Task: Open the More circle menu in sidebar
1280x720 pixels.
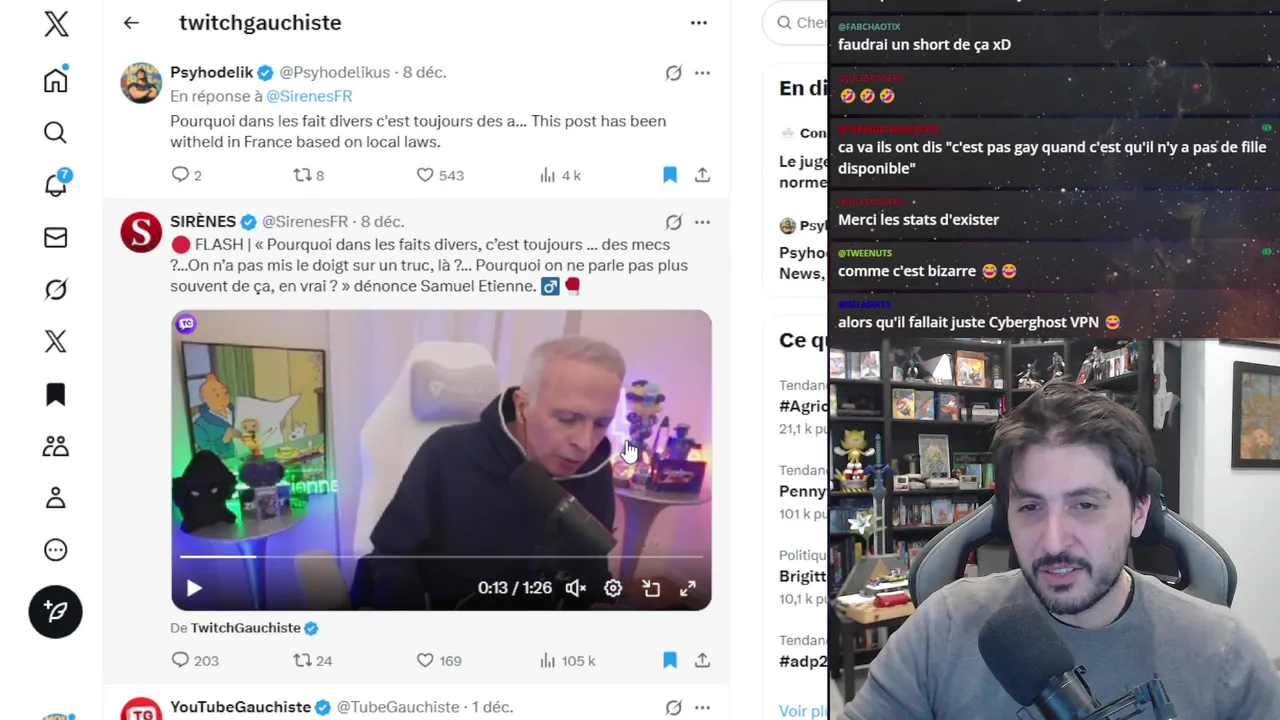Action: [x=56, y=550]
